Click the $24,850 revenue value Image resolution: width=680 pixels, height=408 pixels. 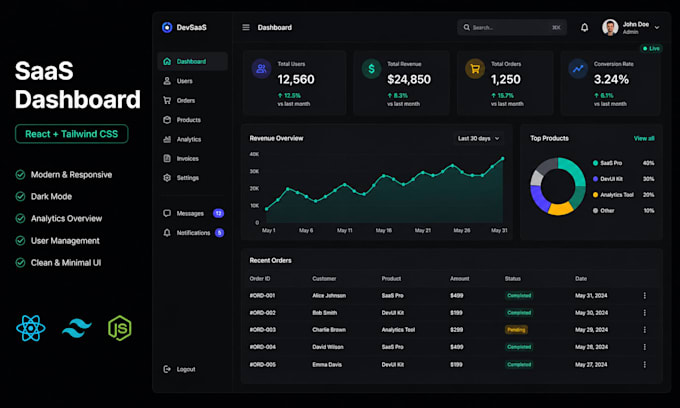(x=409, y=79)
